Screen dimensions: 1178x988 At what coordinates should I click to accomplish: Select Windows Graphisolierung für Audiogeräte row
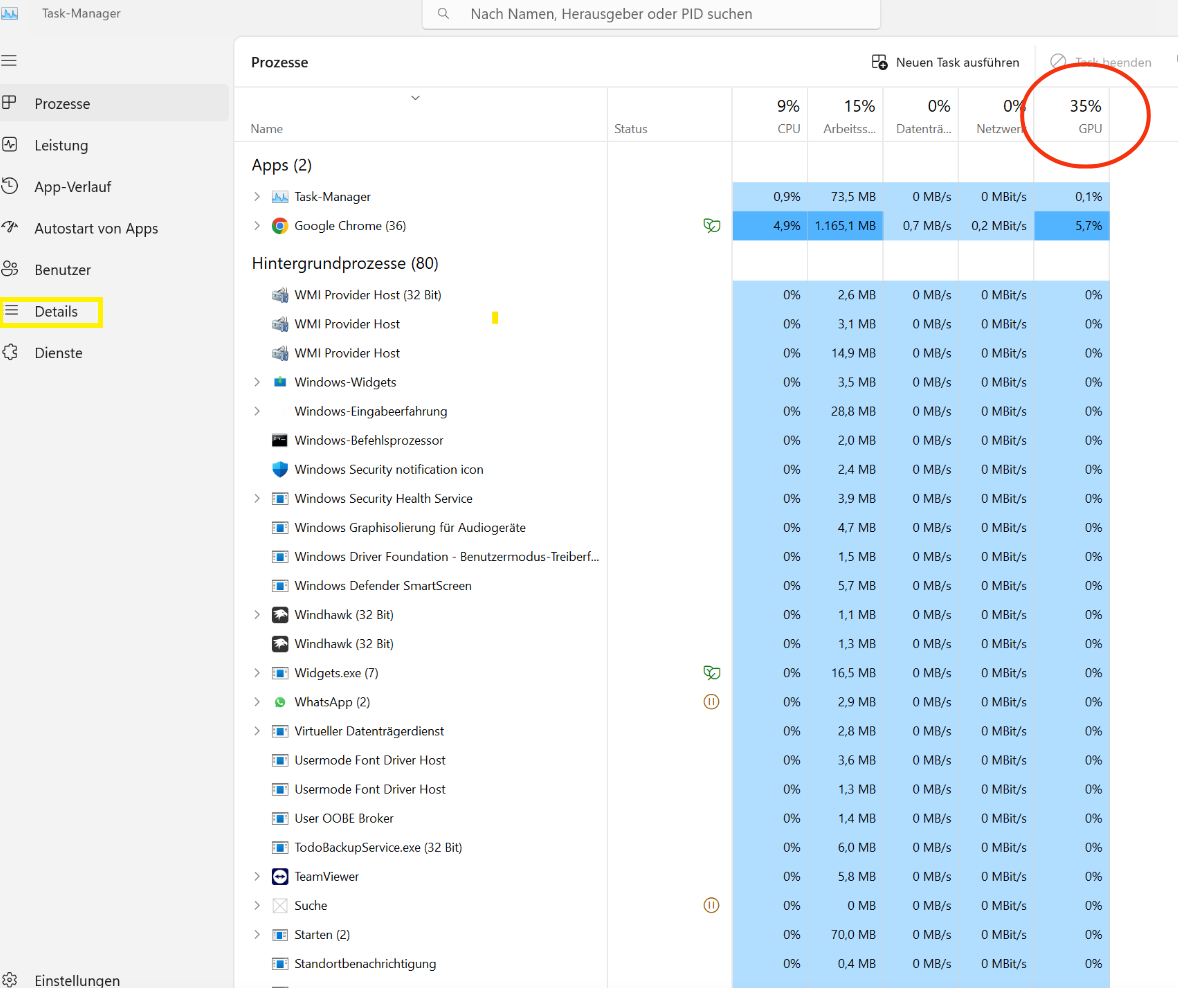pyautogui.click(x=672, y=527)
